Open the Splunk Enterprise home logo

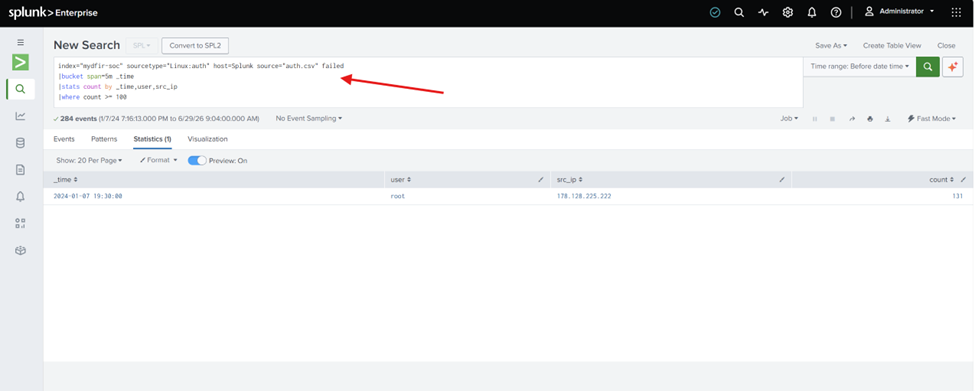[53, 13]
